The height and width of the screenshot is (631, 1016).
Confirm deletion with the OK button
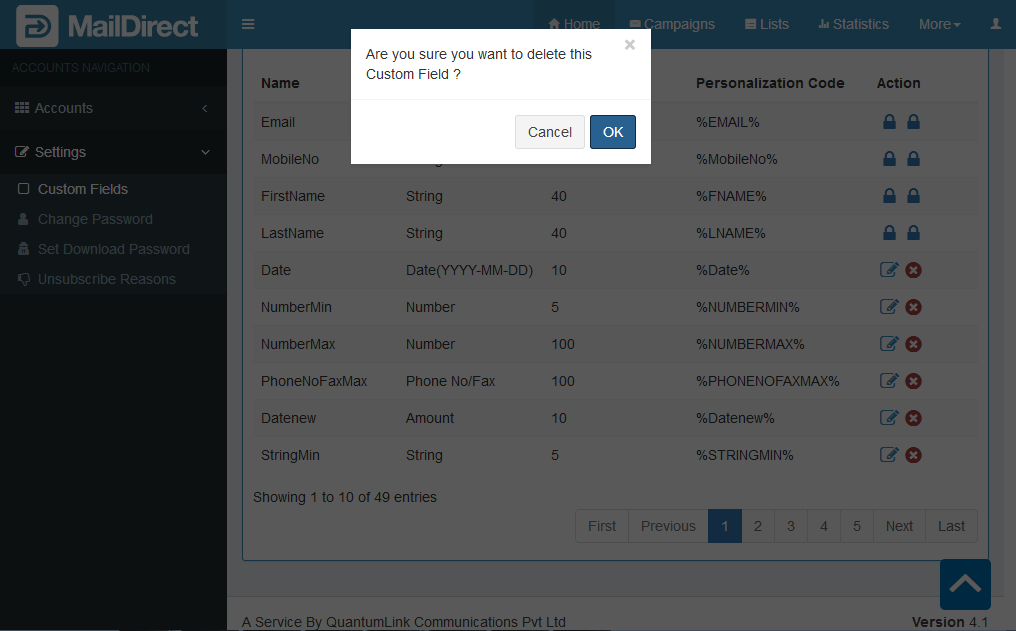[x=612, y=132]
